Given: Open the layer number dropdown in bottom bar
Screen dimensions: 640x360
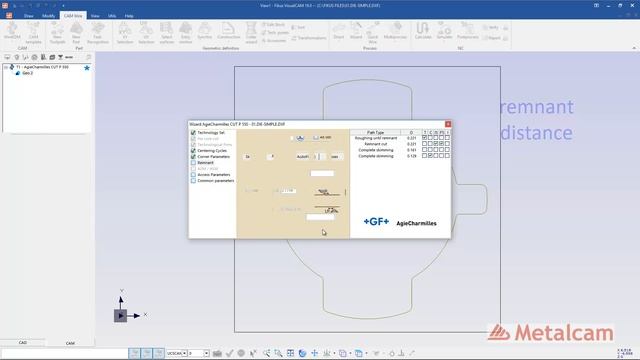Looking at the screenshot, I should tap(207, 353).
